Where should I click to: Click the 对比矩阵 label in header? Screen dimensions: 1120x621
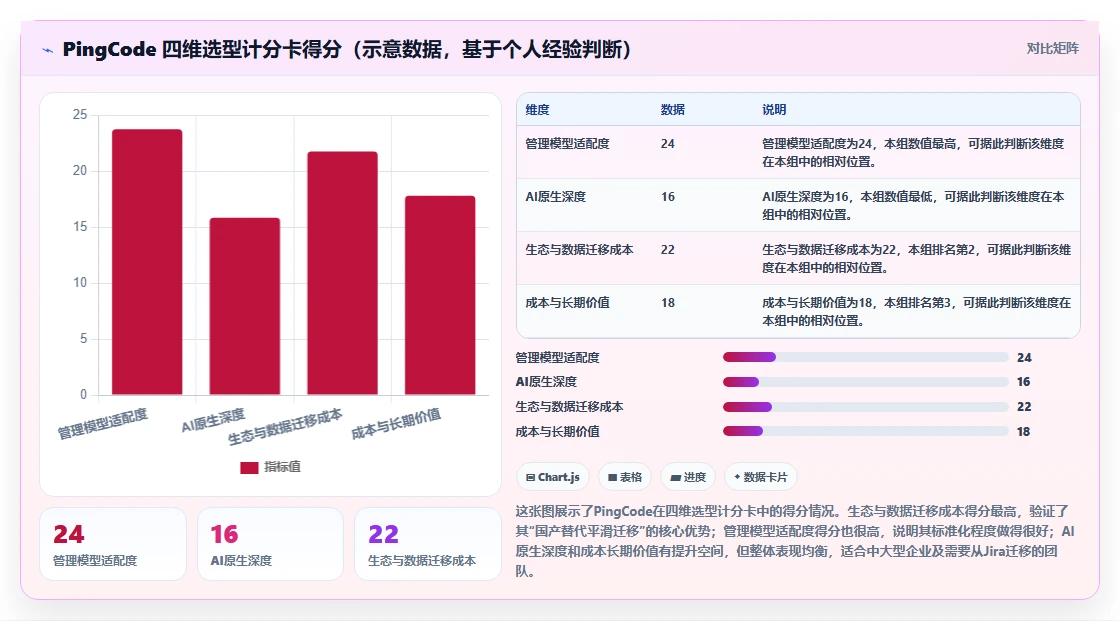click(1052, 49)
